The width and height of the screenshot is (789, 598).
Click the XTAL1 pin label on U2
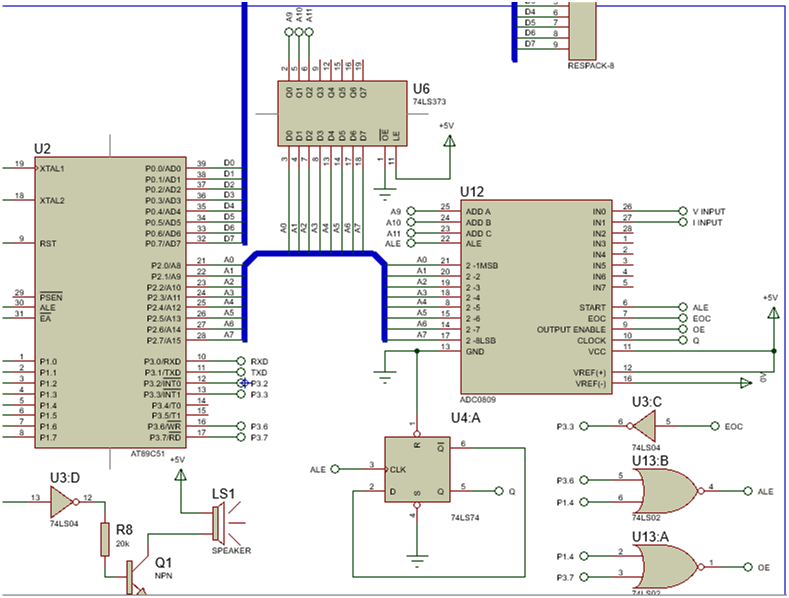[x=52, y=169]
